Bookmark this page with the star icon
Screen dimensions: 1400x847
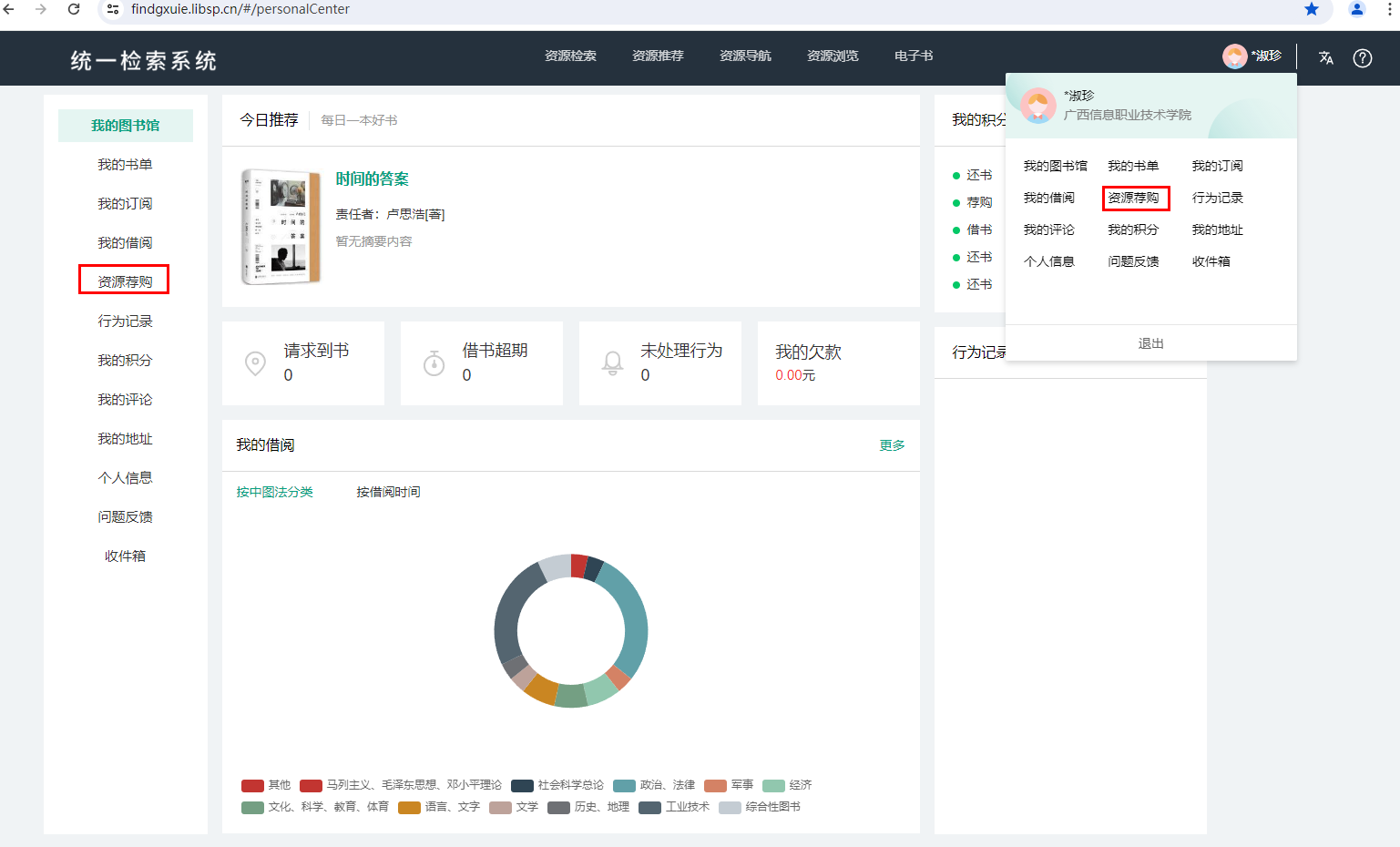pos(1311,9)
